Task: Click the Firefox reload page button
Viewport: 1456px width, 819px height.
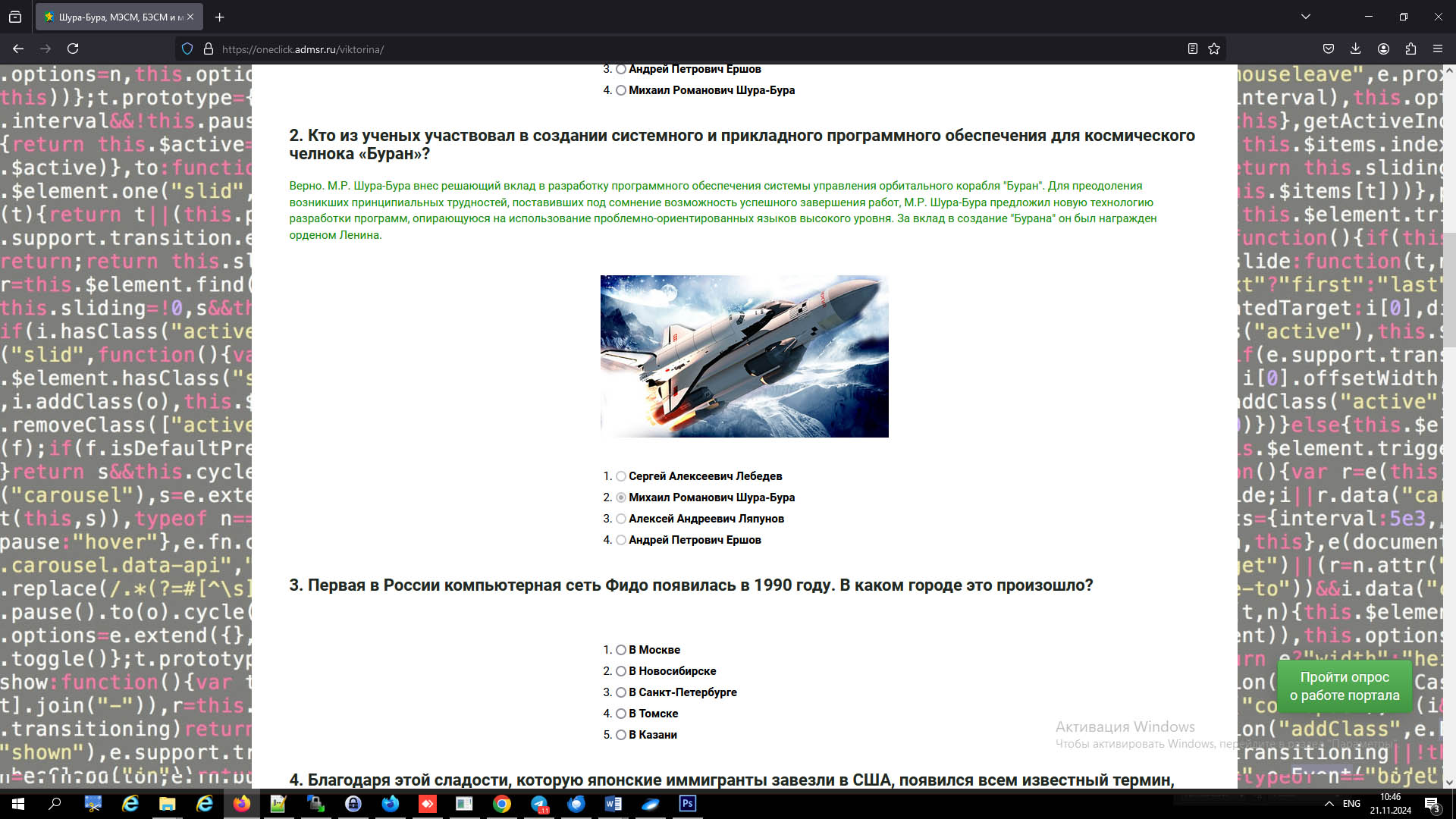Action: click(x=73, y=49)
